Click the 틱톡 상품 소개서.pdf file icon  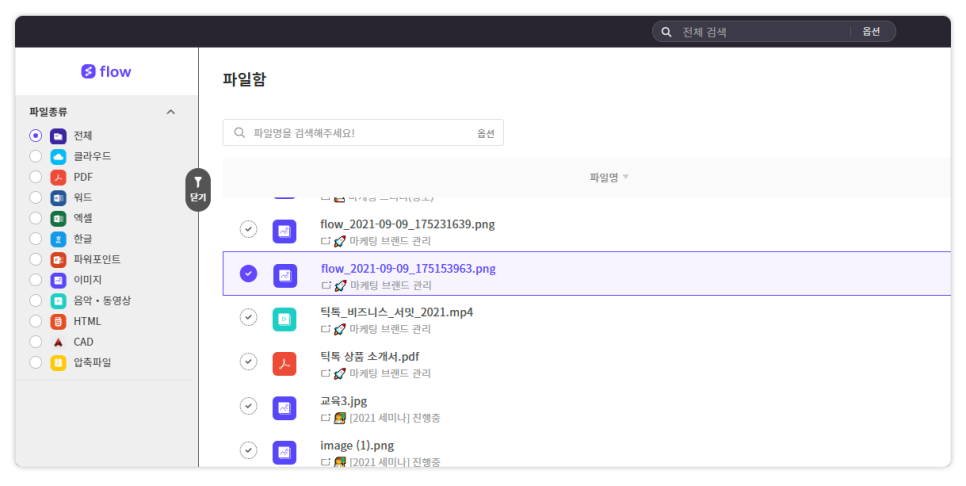(285, 363)
